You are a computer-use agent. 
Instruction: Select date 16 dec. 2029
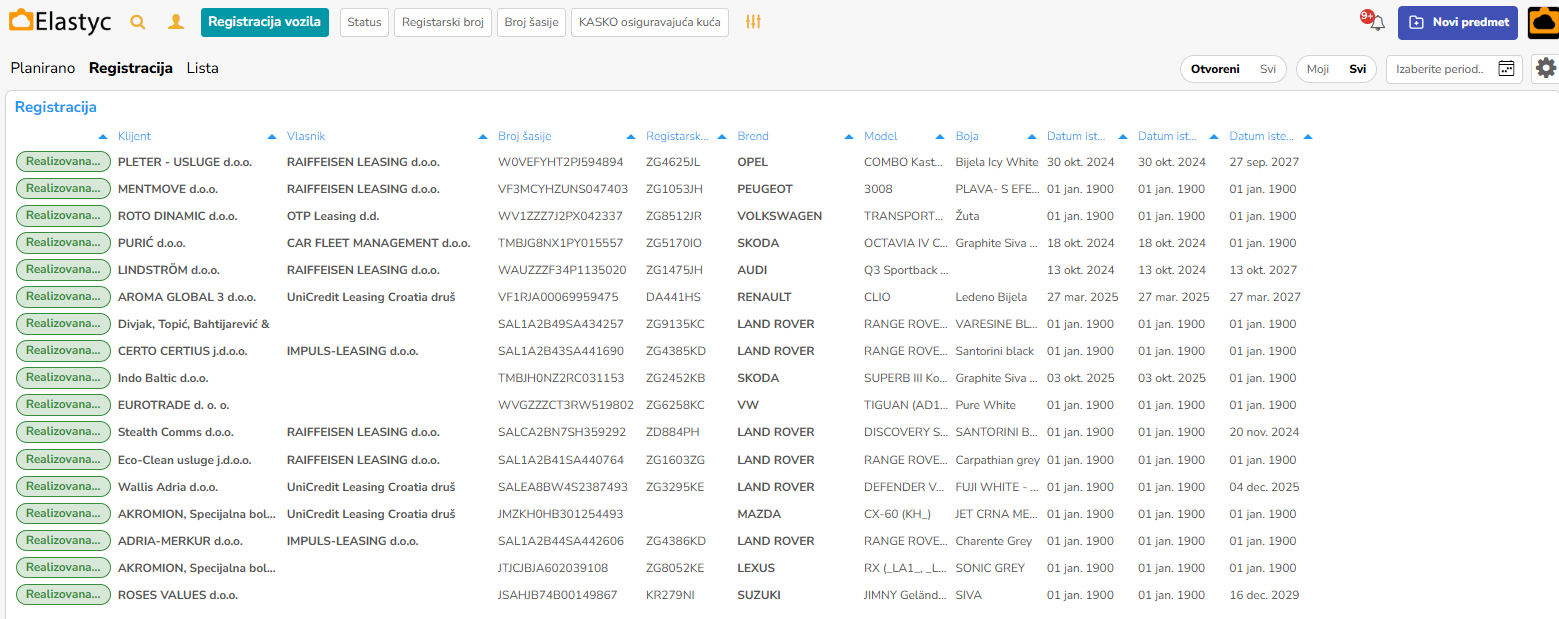click(x=1264, y=595)
